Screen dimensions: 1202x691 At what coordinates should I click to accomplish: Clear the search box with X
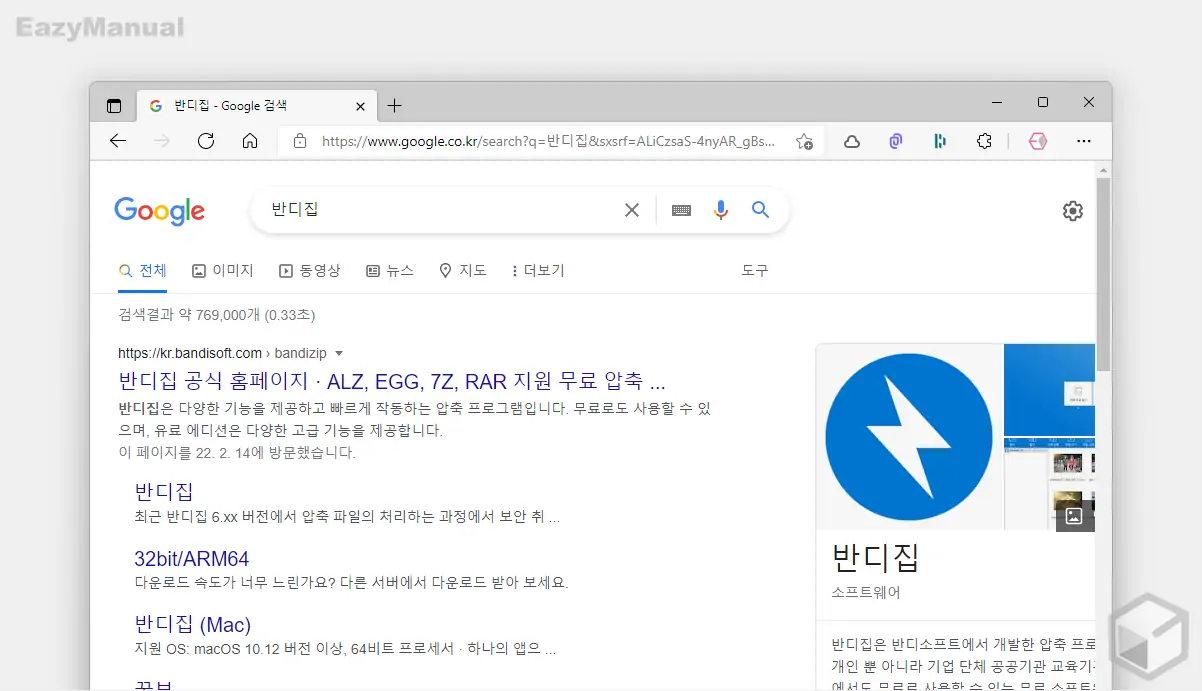[632, 210]
